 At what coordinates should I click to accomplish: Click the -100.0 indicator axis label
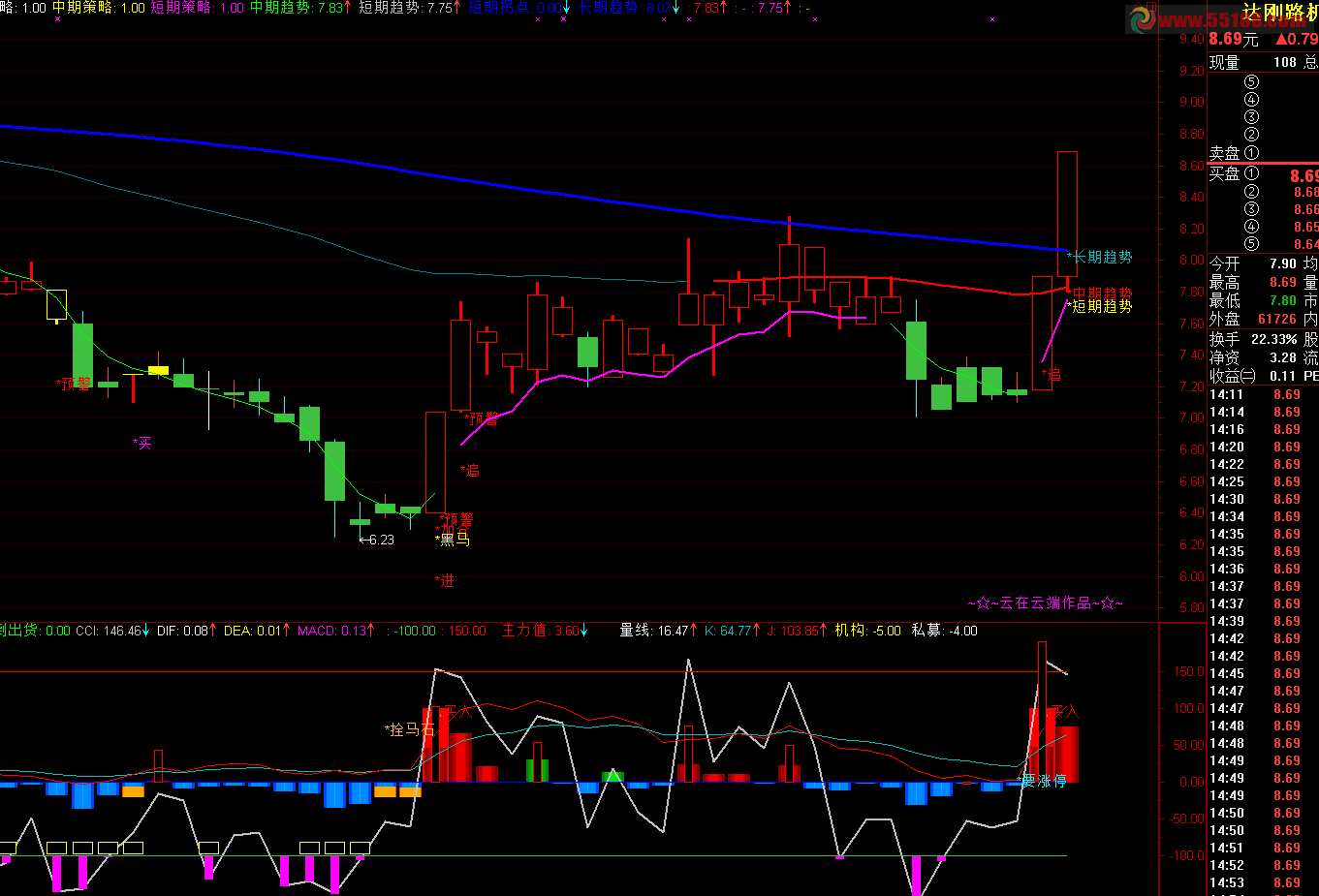1186,855
